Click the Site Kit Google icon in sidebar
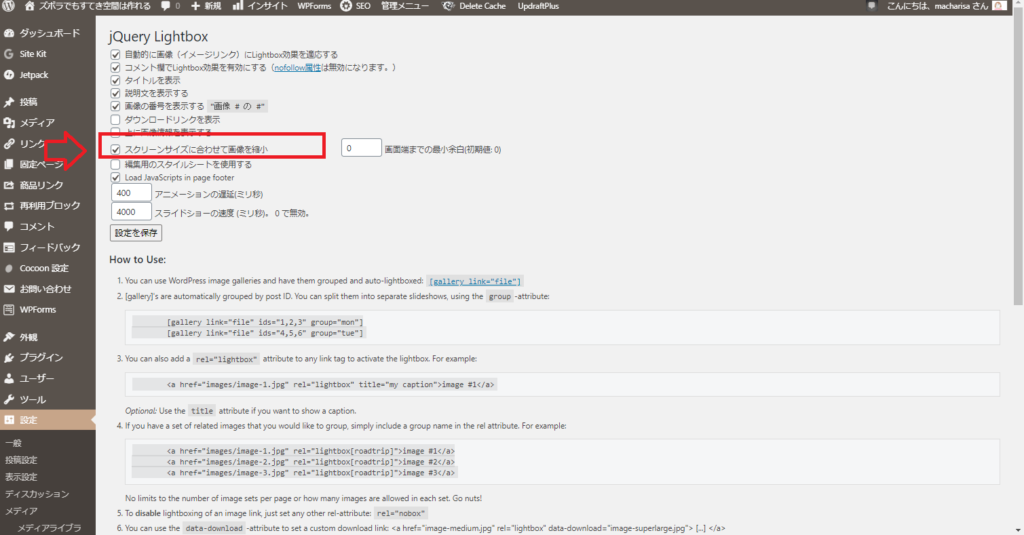Image resolution: width=1024 pixels, height=535 pixels. [x=9, y=53]
